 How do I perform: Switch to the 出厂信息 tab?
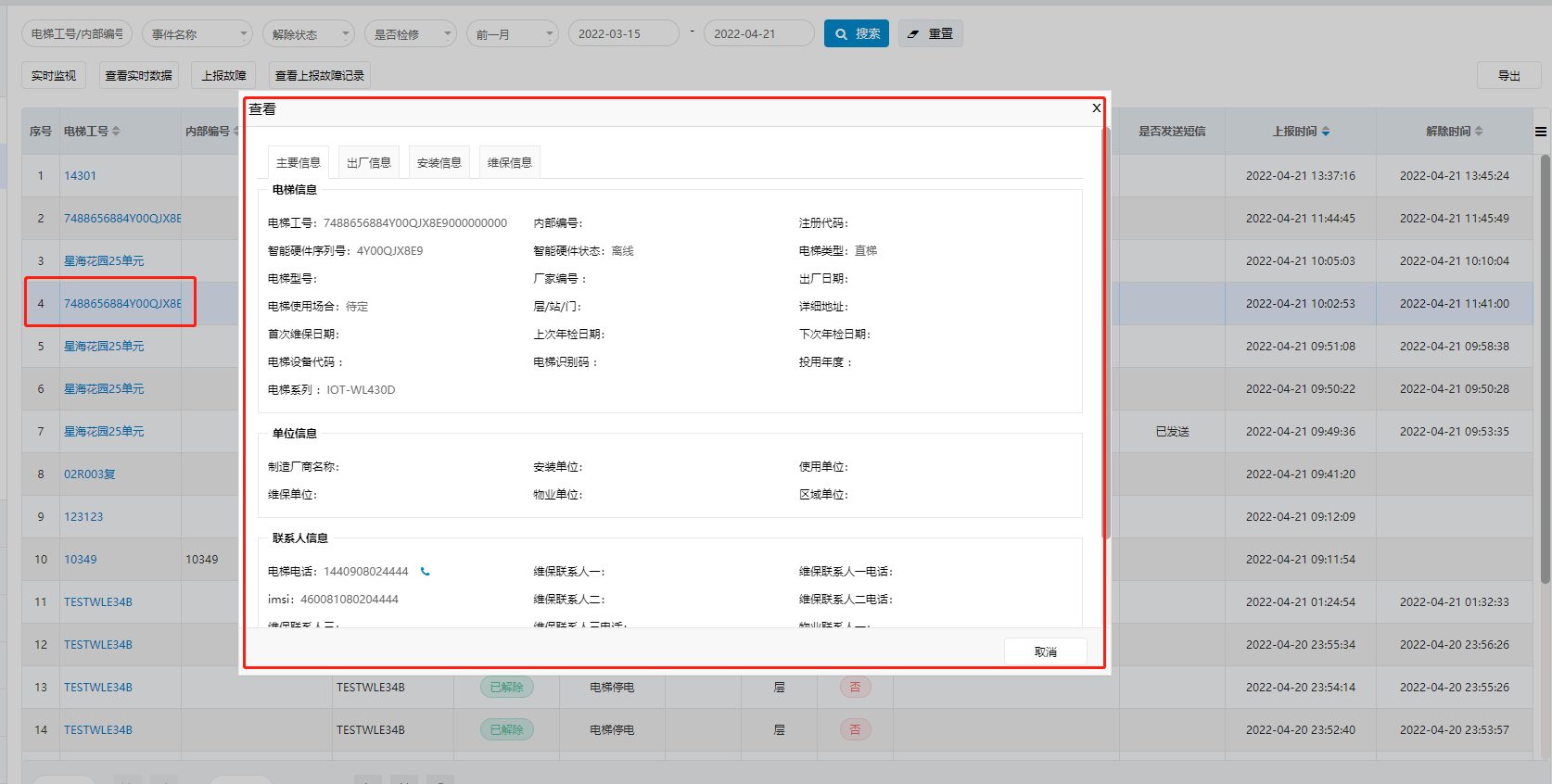pos(368,162)
